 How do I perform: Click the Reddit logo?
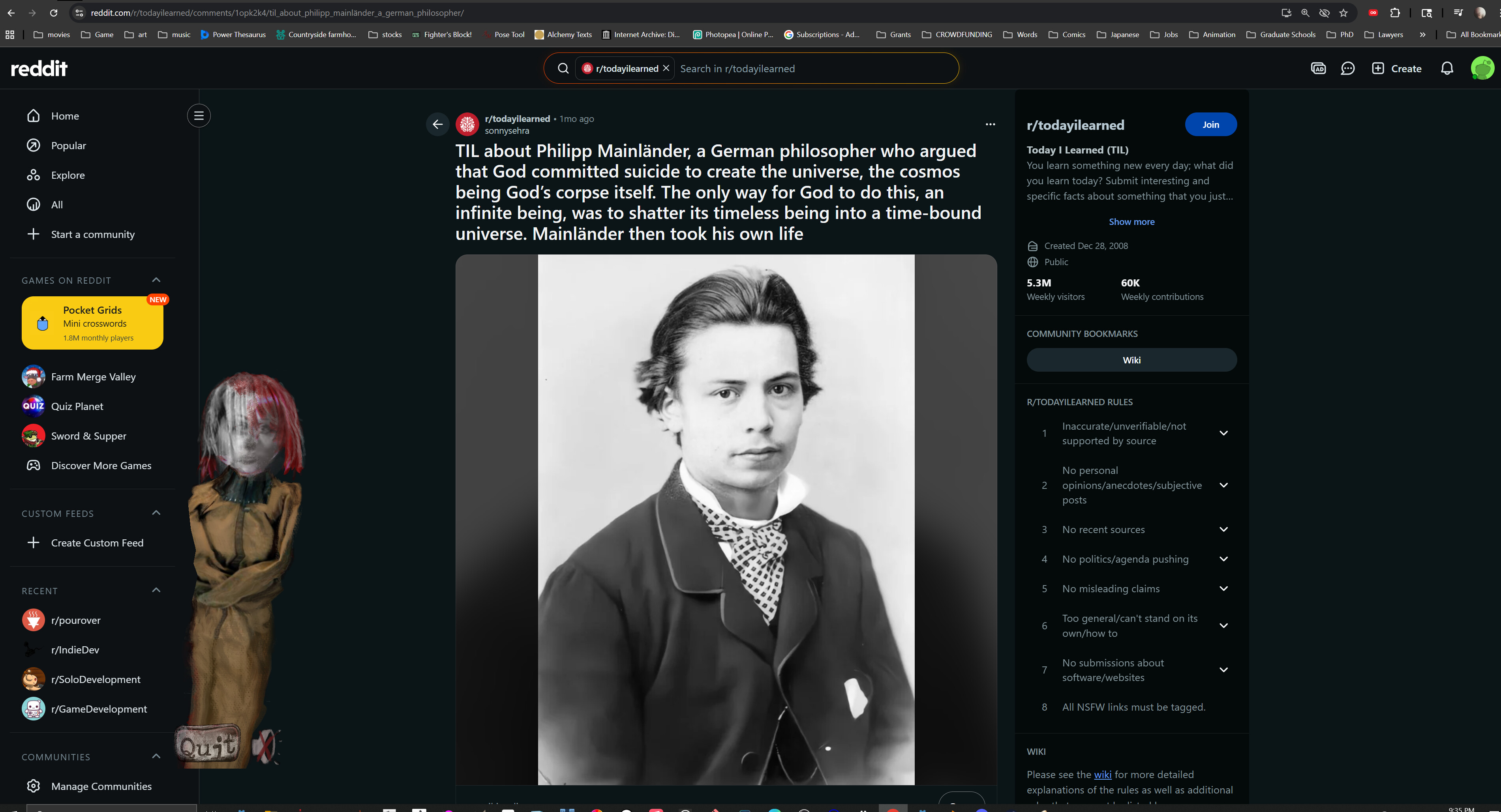pyautogui.click(x=39, y=68)
